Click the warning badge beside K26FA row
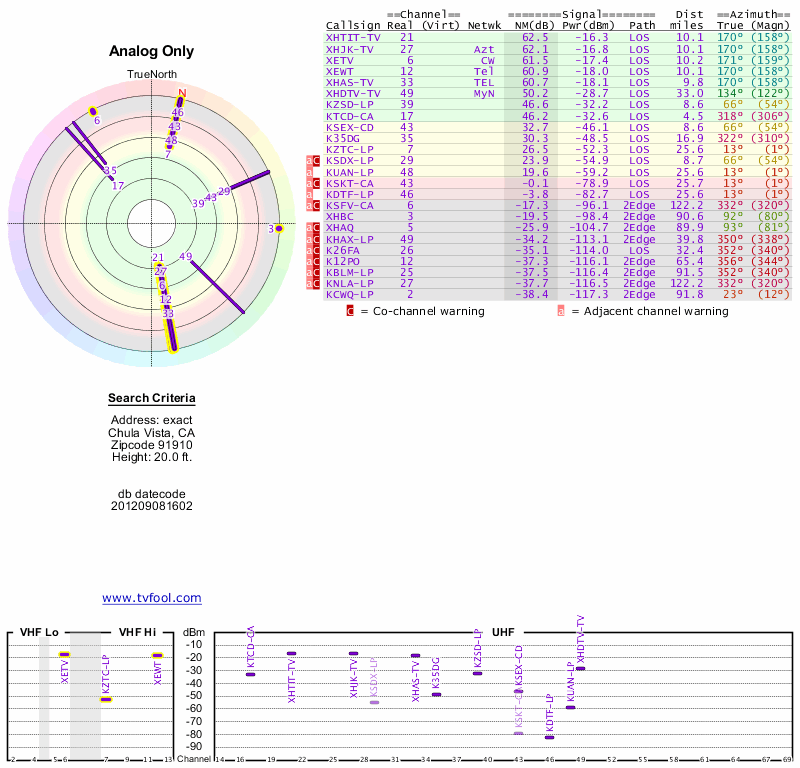Image resolution: width=800 pixels, height=768 pixels. coord(313,251)
